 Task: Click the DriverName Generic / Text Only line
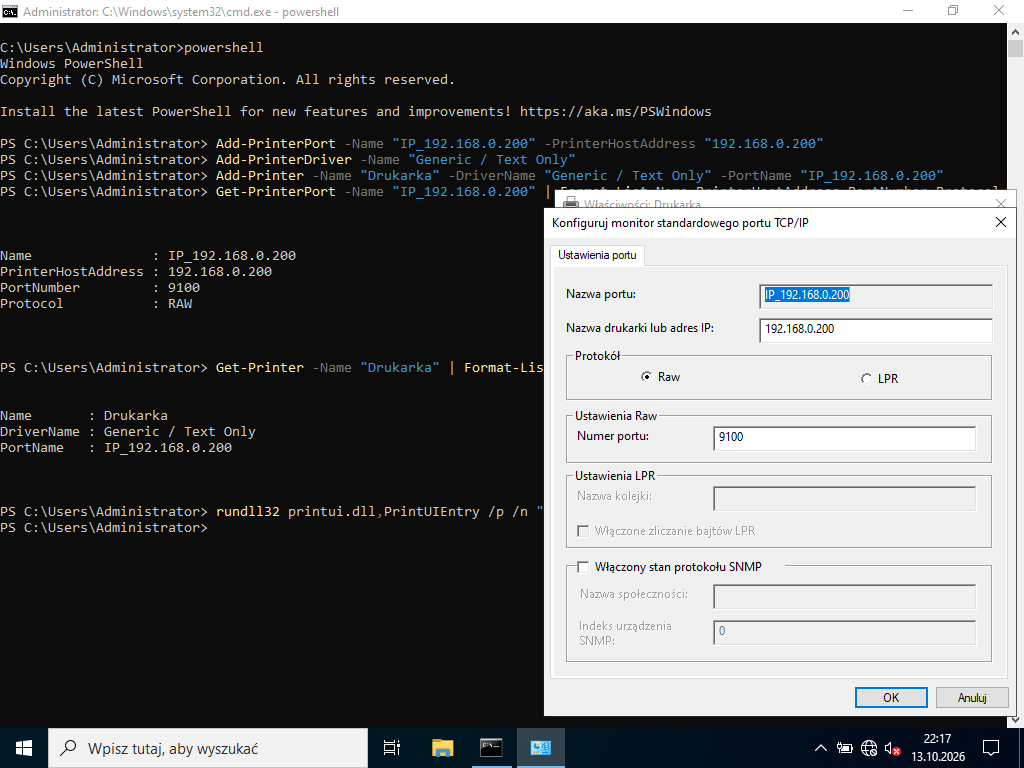tap(128, 432)
